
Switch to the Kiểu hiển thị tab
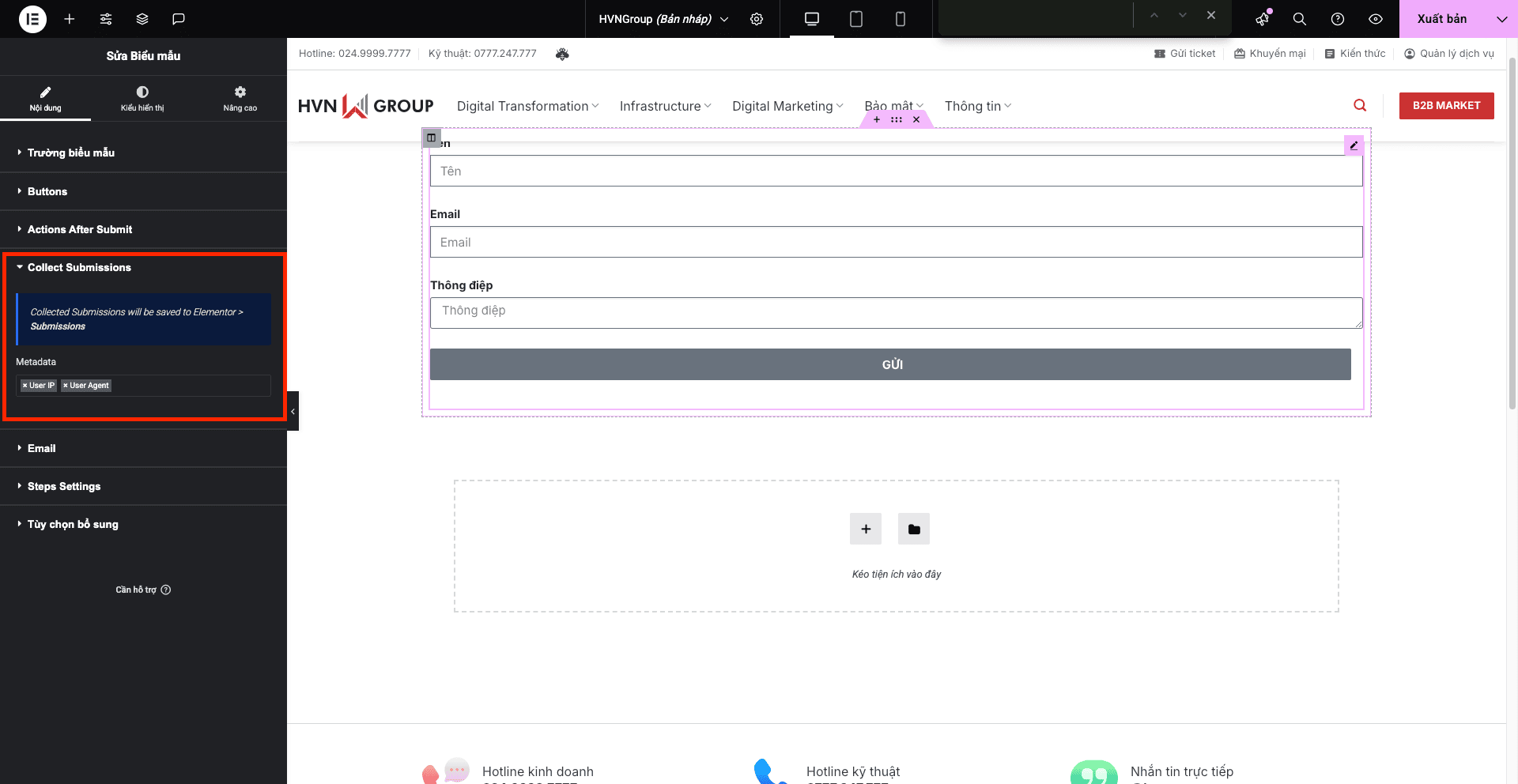coord(142,98)
